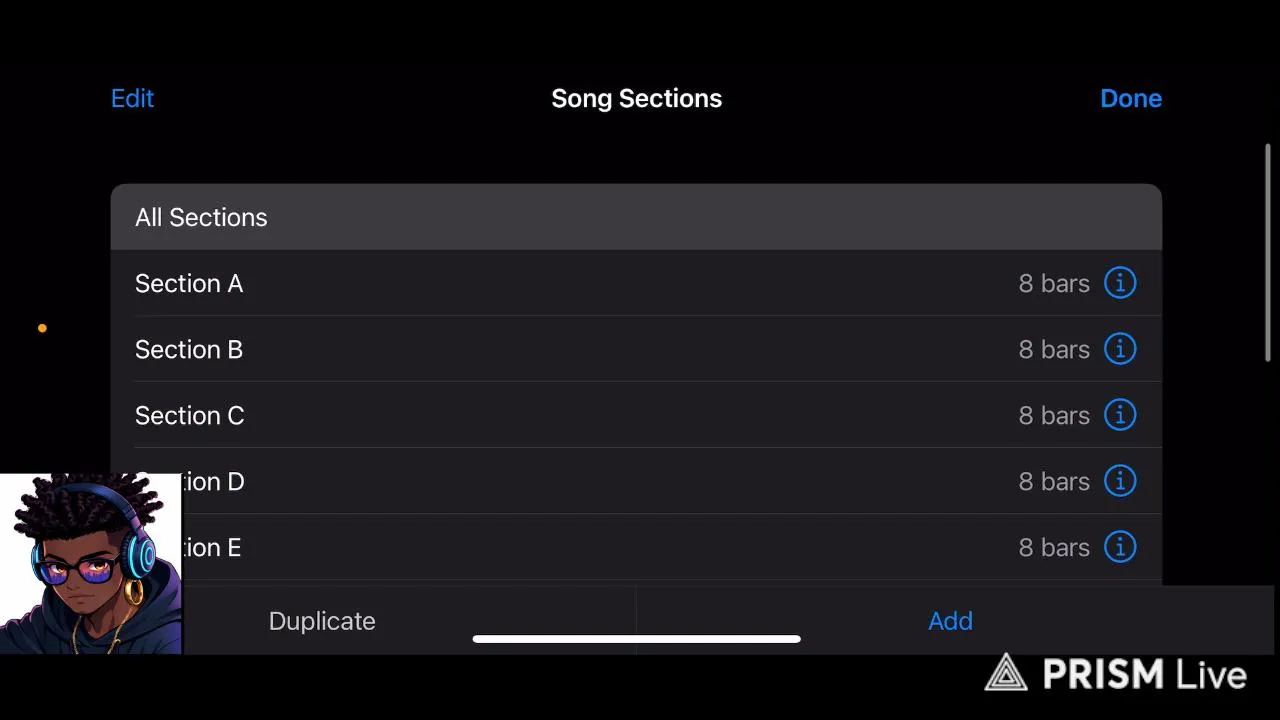
Task: Tap the home indicator bar
Action: point(636,639)
